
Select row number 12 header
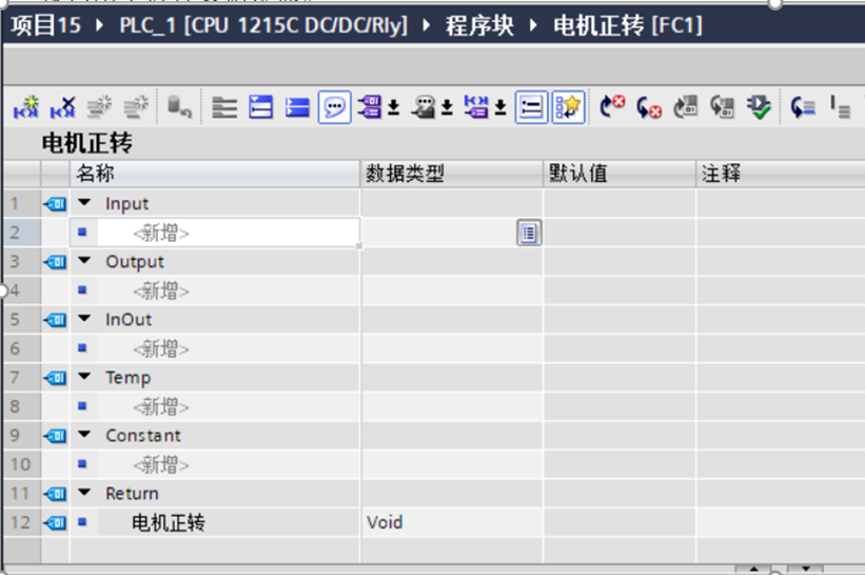click(x=22, y=522)
